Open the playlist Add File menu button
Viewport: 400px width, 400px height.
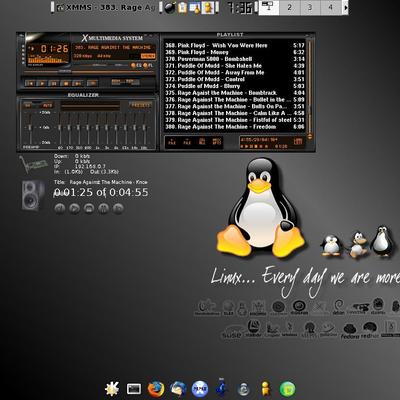click(x=172, y=142)
